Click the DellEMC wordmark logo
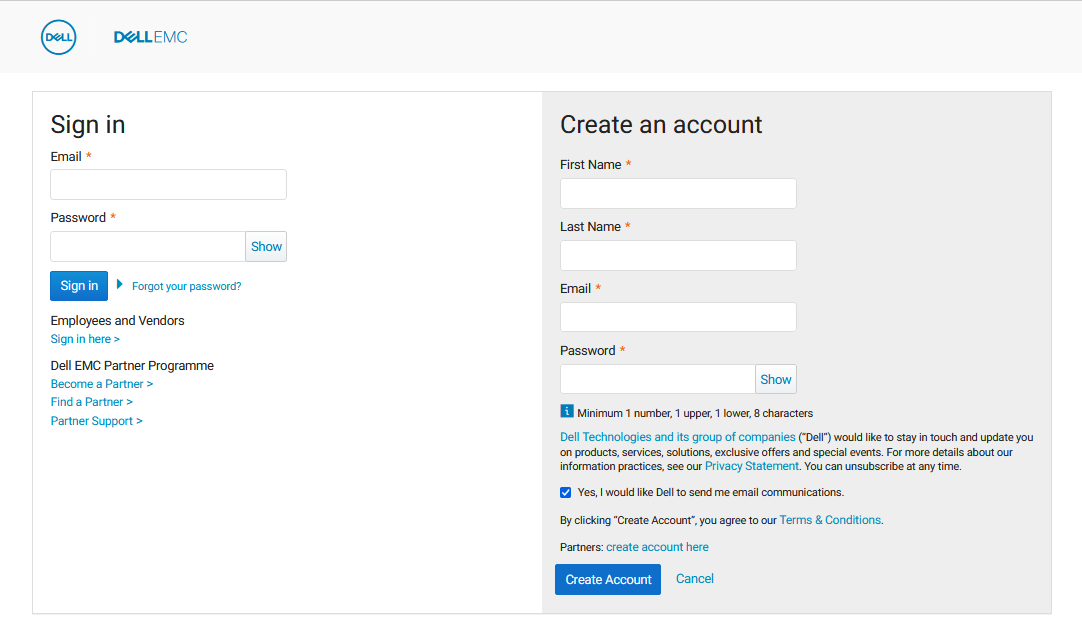 (150, 37)
